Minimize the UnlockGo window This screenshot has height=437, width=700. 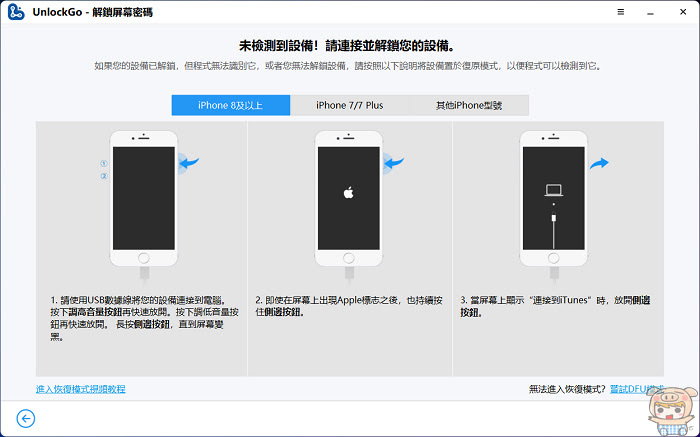click(650, 13)
